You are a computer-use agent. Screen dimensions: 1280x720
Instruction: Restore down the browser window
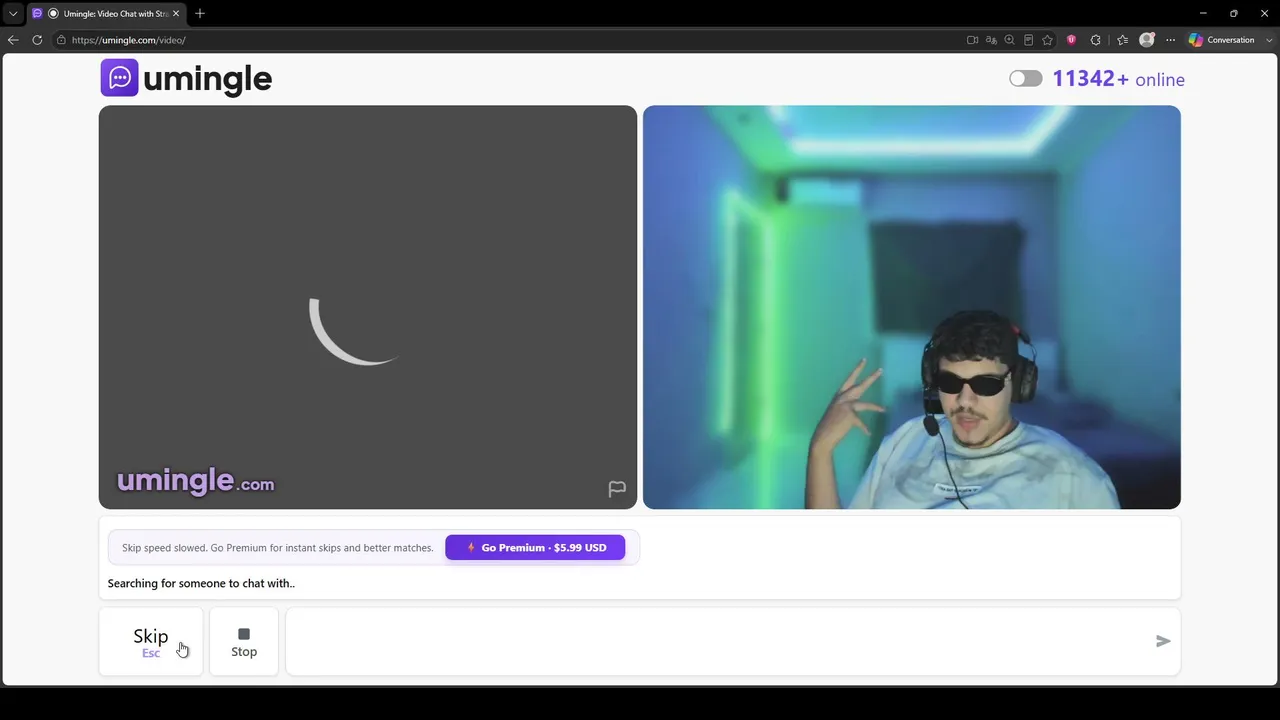1234,13
